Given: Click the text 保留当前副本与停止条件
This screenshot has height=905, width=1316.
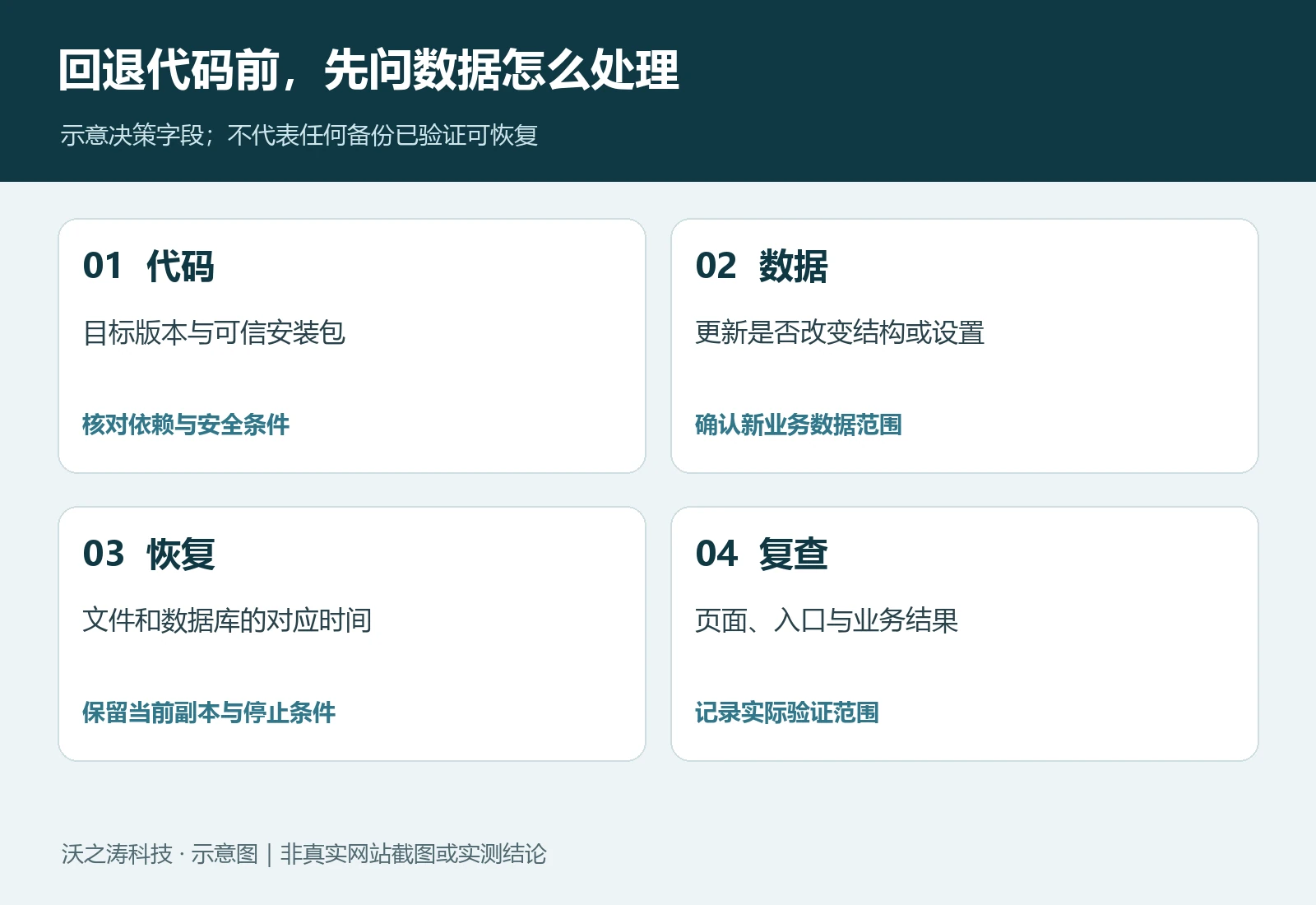Looking at the screenshot, I should (209, 712).
